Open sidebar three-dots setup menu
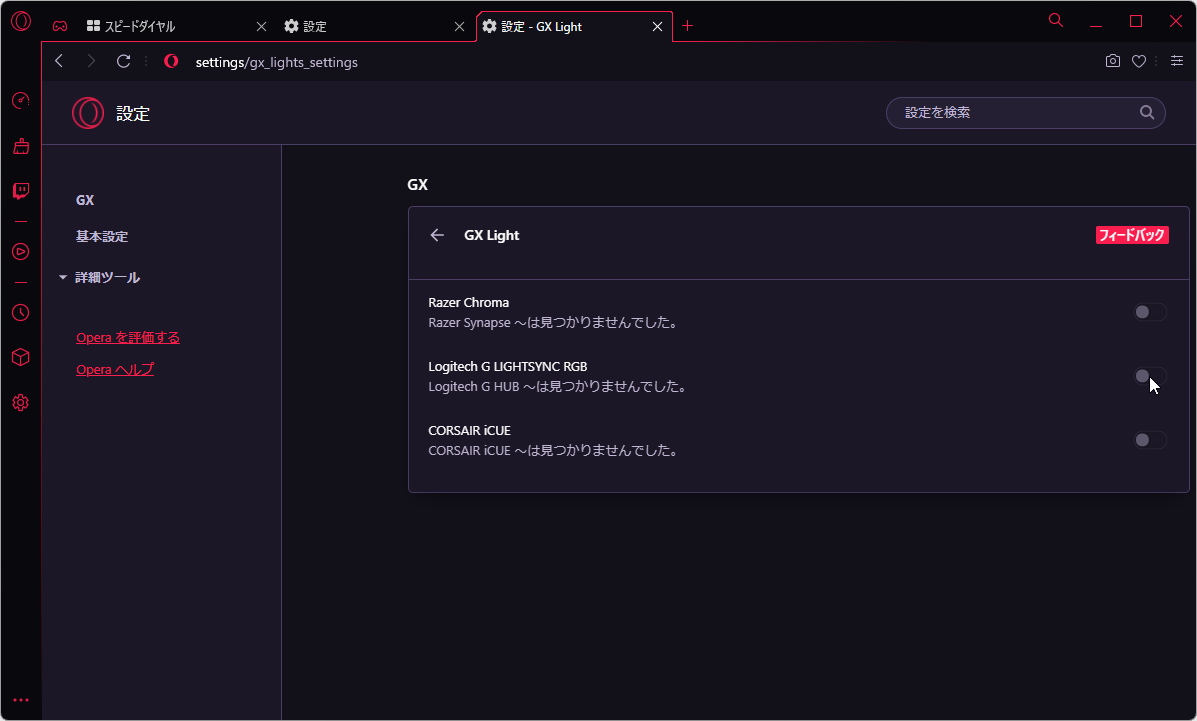Viewport: 1197px width, 721px height. tap(21, 700)
